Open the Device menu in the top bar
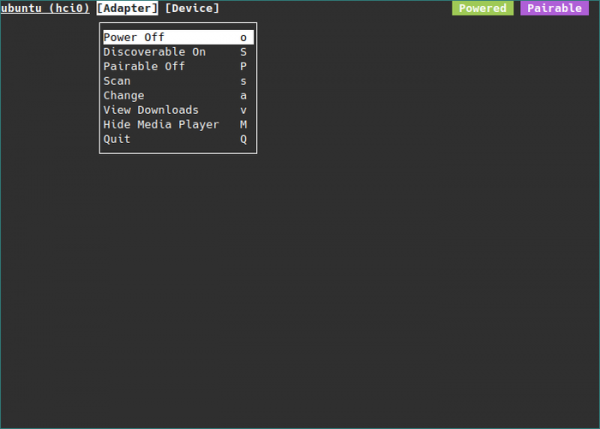Viewport: 600px width, 429px height. [192, 8]
